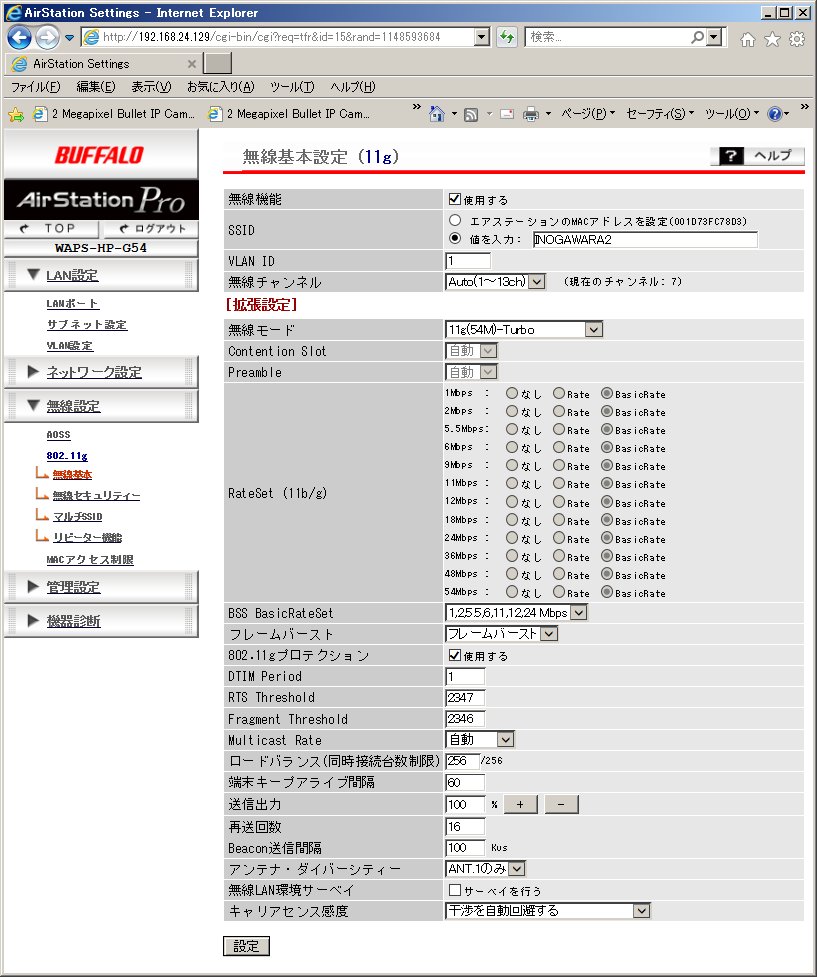
Task: Open the 無線セキュリティー sidebar link
Action: (96, 496)
